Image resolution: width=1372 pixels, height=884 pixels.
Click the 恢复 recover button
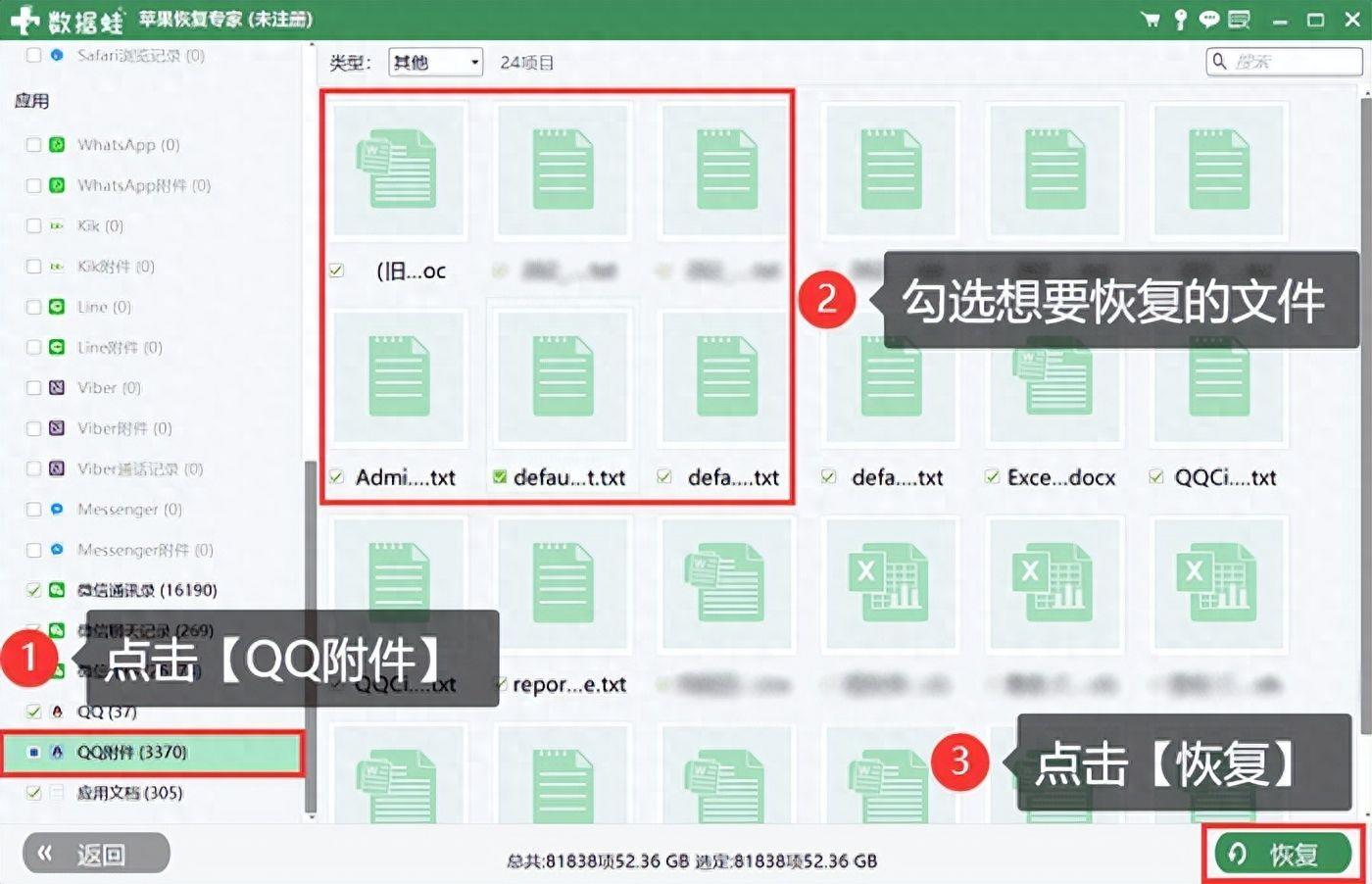click(1283, 855)
